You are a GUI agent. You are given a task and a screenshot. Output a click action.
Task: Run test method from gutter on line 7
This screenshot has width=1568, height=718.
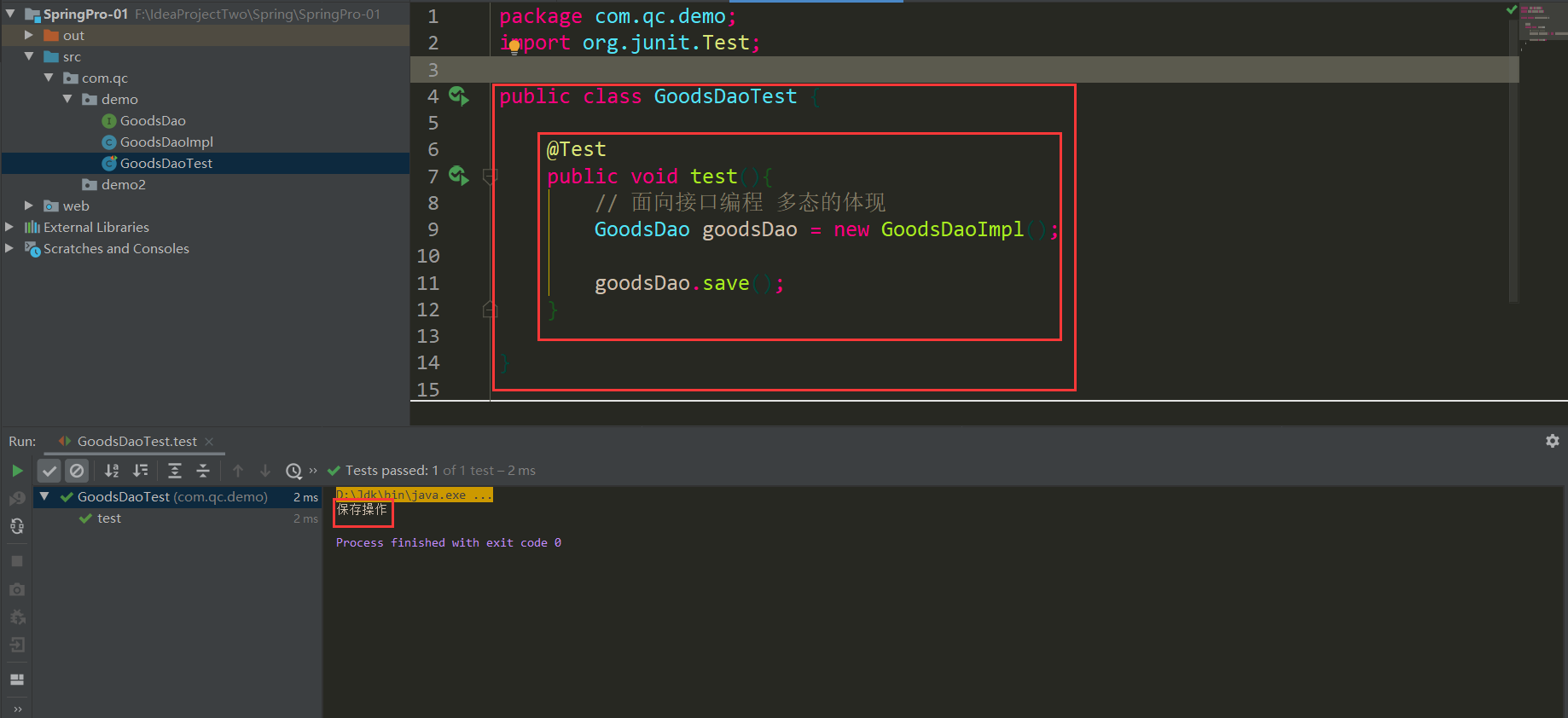coord(459,177)
